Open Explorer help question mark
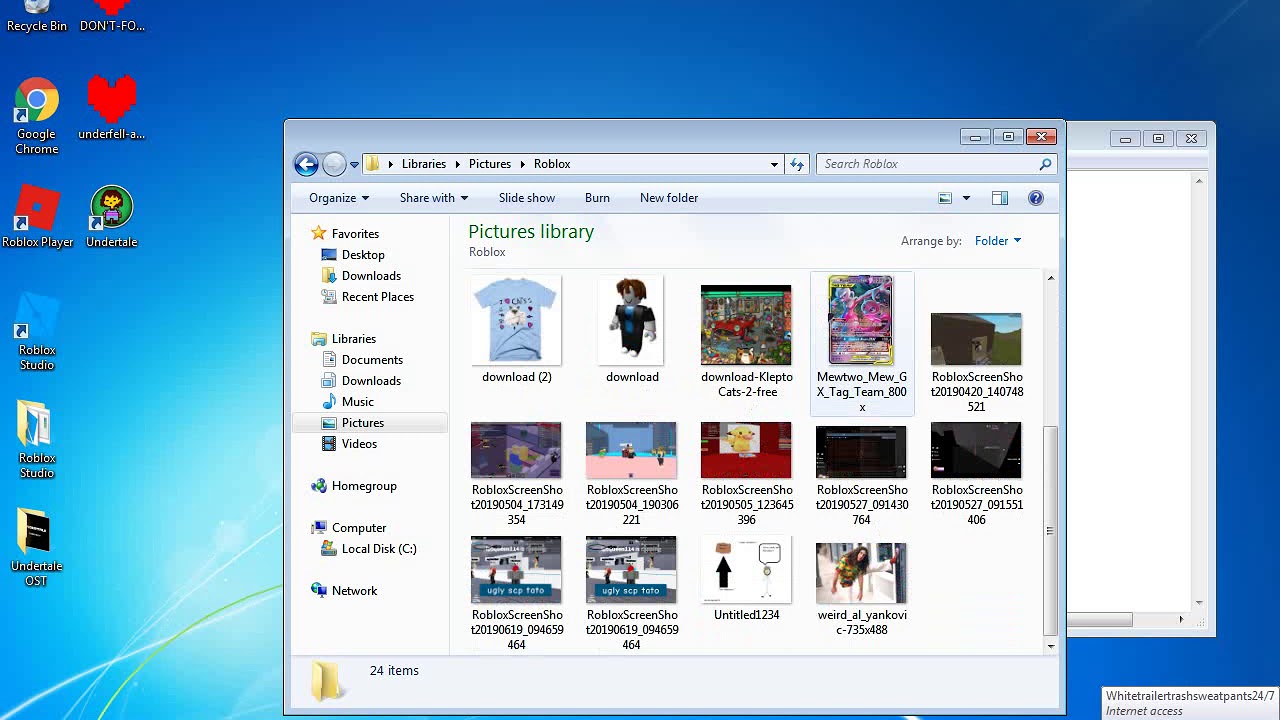This screenshot has height=720, width=1280. (x=1036, y=198)
